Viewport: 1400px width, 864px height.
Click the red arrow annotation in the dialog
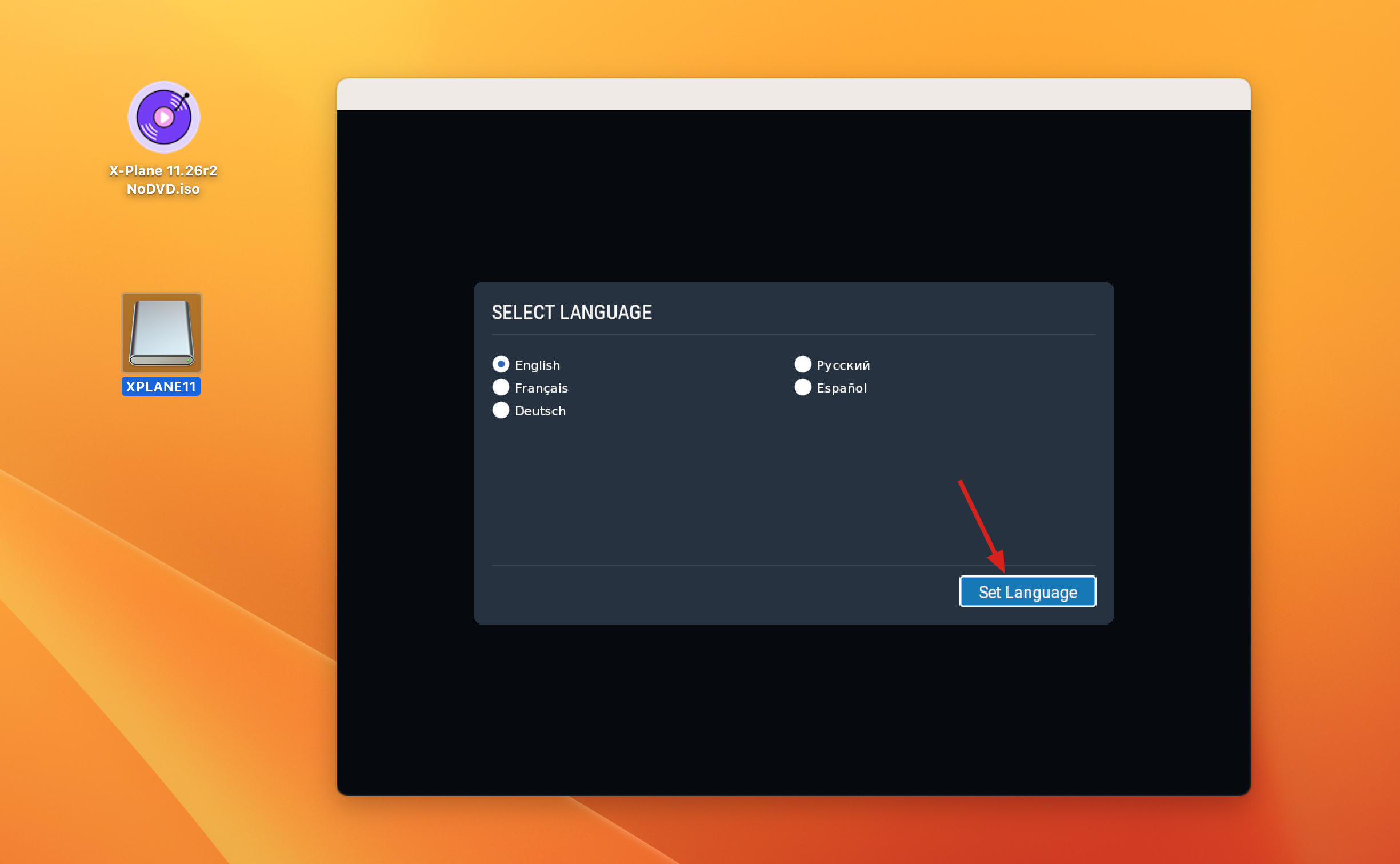981,525
